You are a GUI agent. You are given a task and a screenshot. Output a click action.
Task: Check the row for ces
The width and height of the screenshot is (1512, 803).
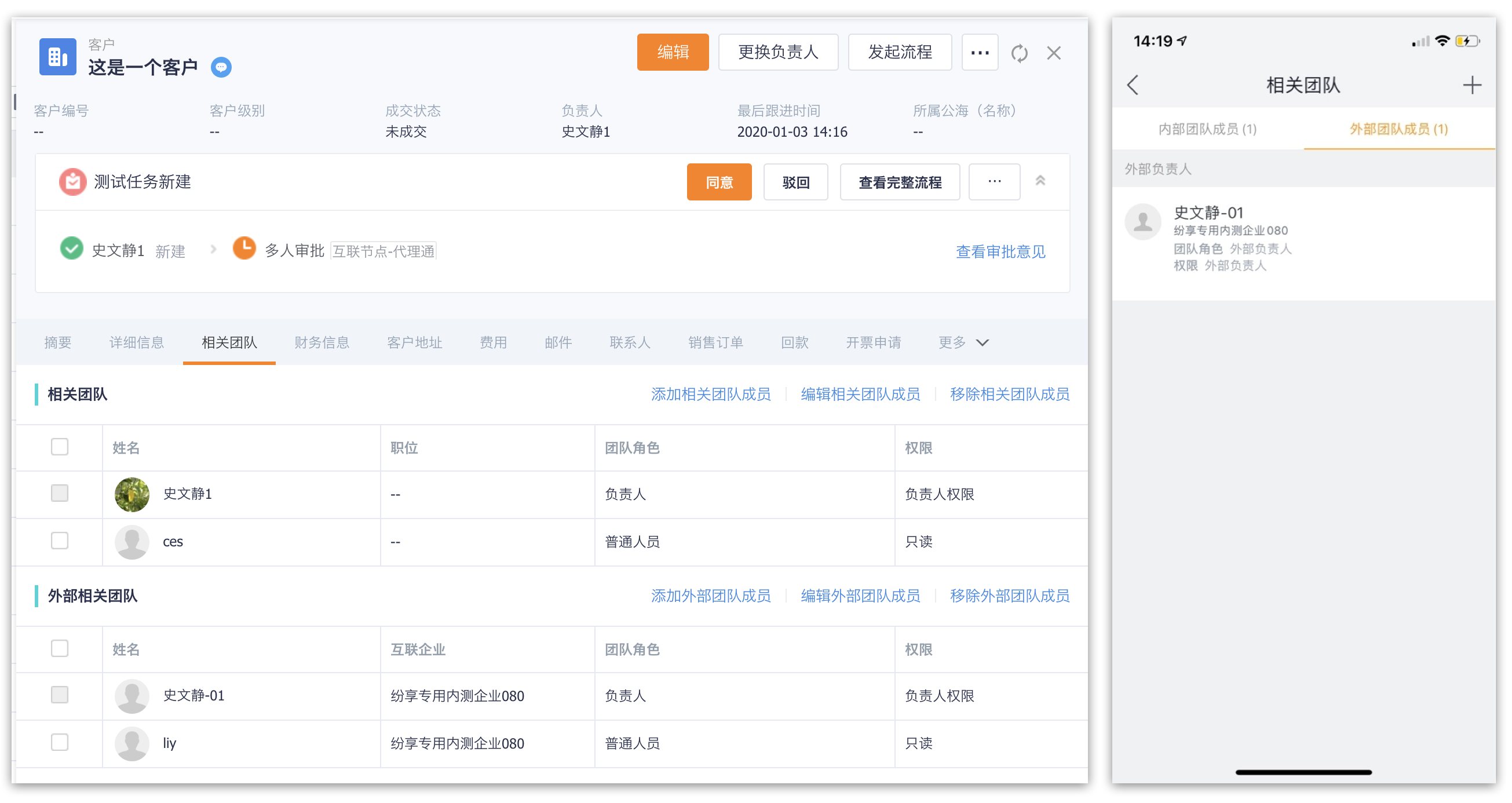pos(59,541)
